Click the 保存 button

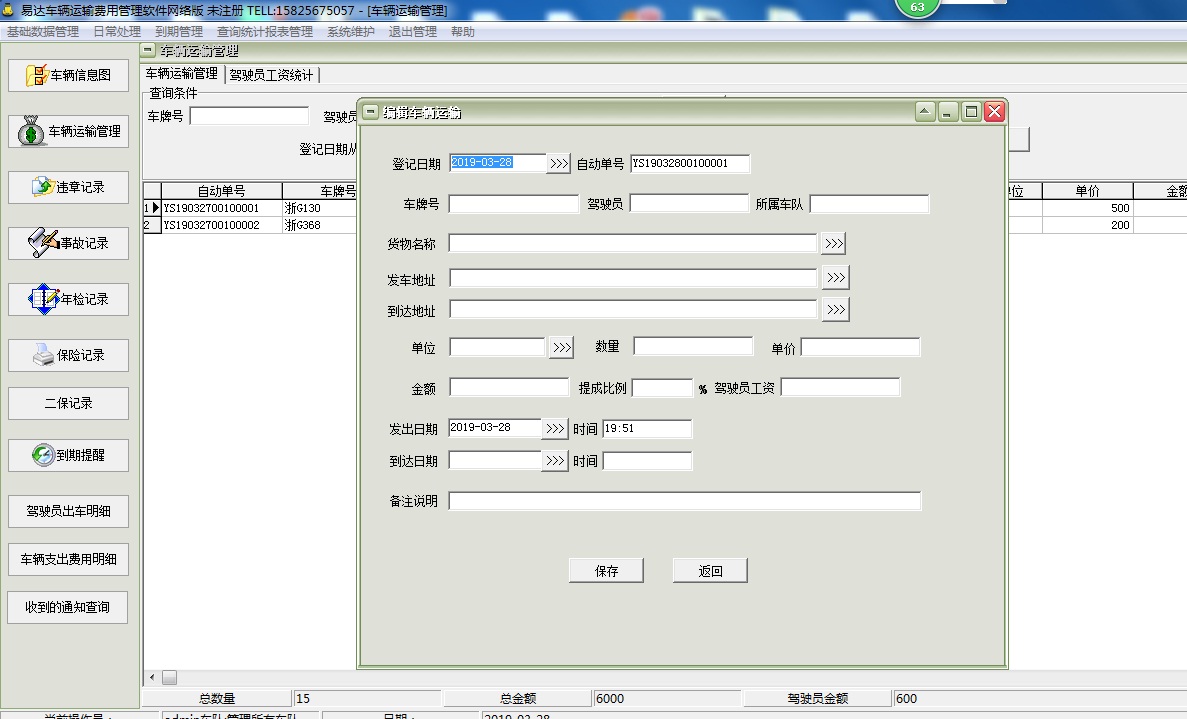(x=606, y=571)
